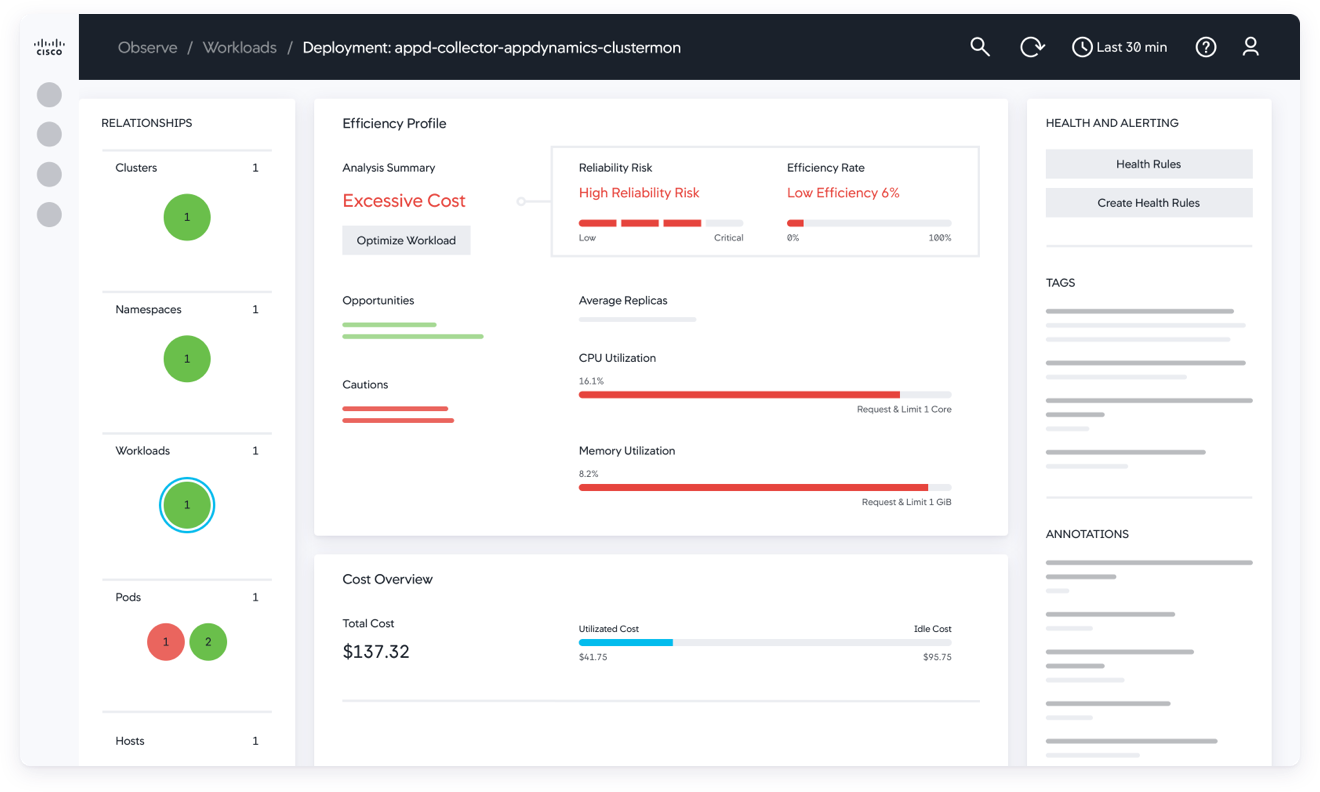Click the Efficiency Profile heading
The image size is (1320, 792).
[394, 124]
